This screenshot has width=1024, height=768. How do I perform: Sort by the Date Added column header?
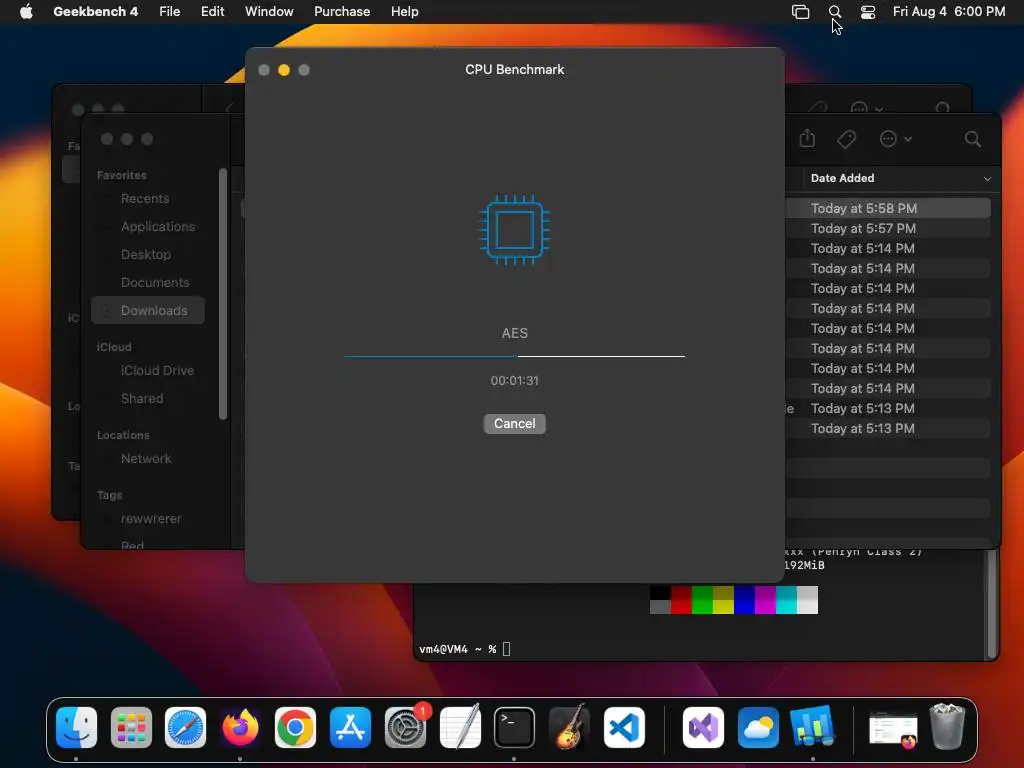(842, 178)
